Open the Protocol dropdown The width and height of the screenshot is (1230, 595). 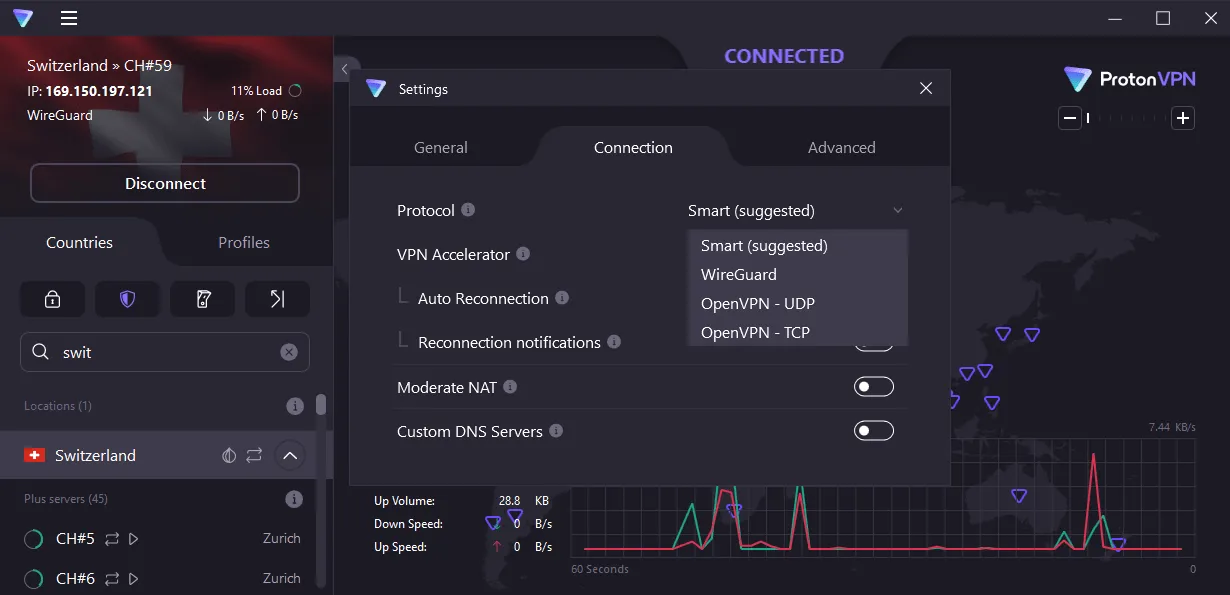pos(795,210)
